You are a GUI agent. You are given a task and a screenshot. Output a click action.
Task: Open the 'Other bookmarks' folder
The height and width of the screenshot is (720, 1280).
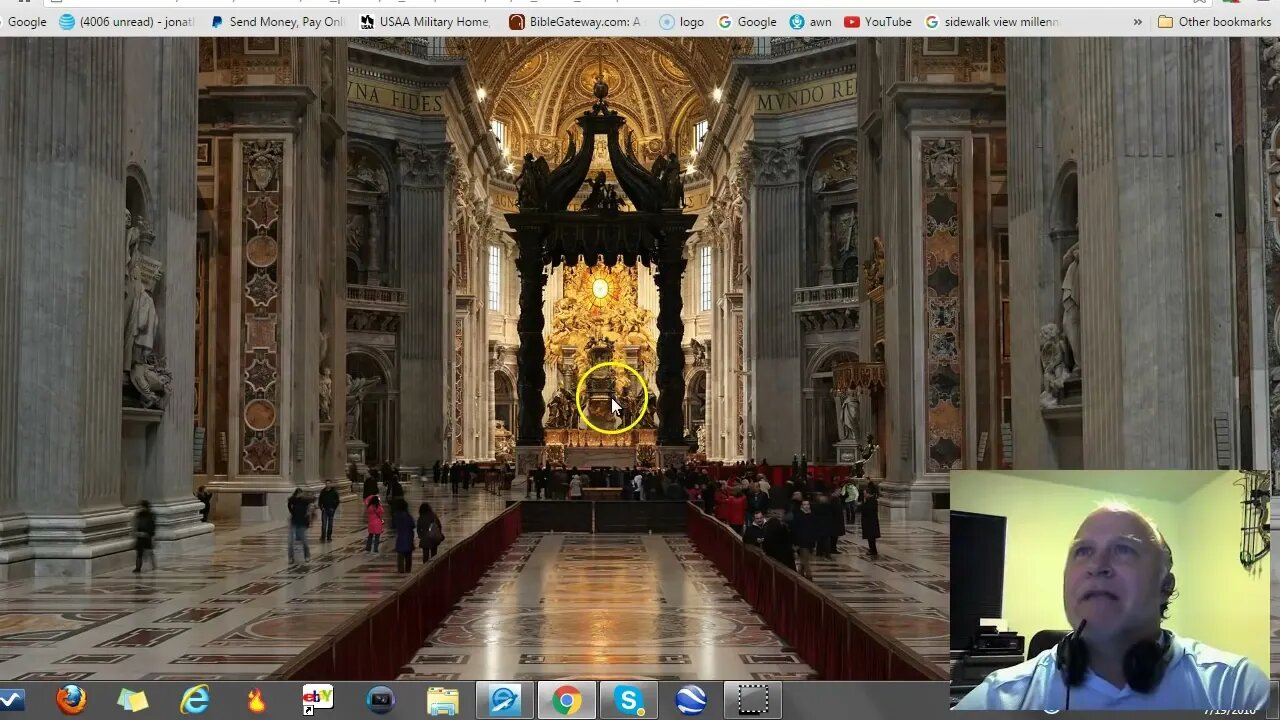pyautogui.click(x=1214, y=21)
